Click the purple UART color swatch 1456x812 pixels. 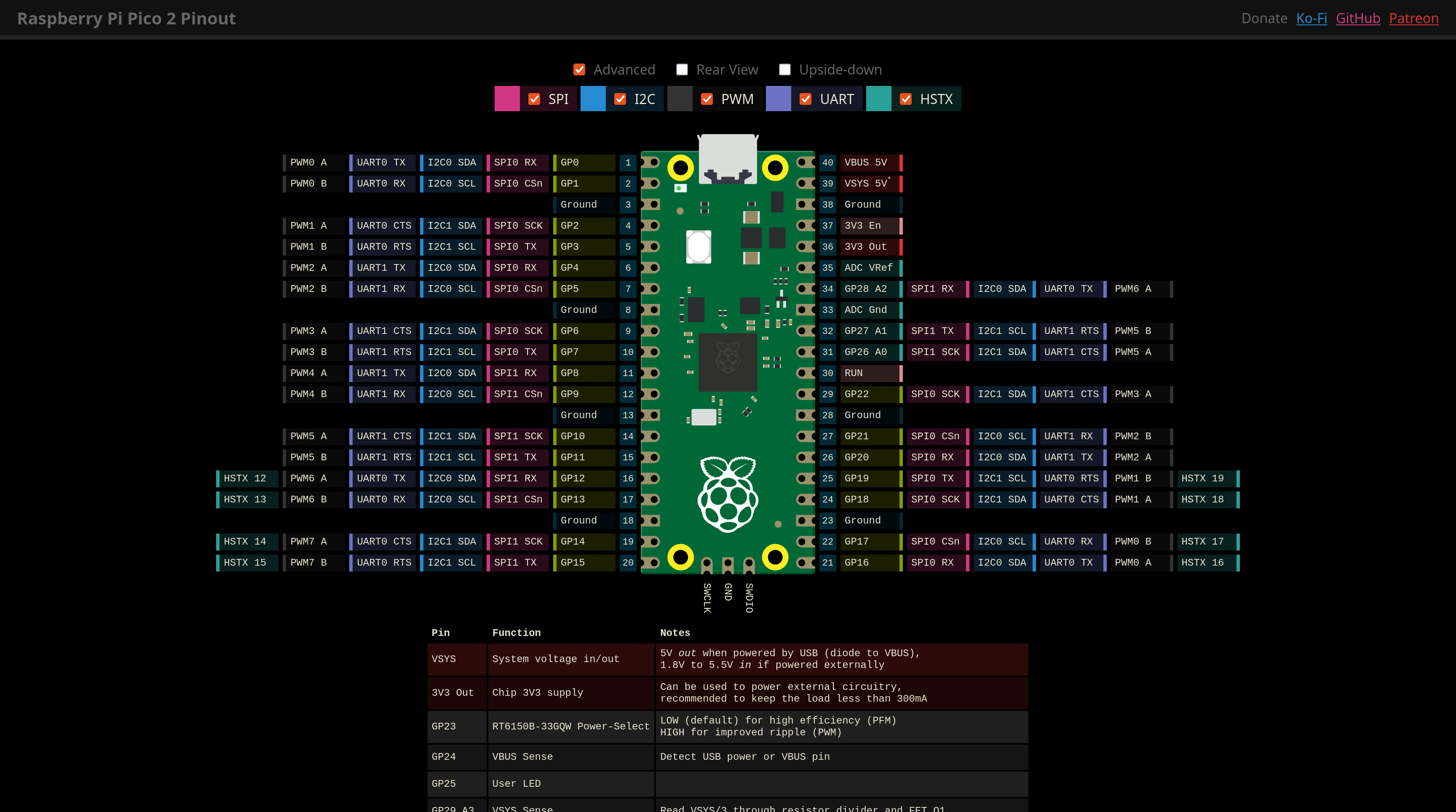(x=778, y=99)
